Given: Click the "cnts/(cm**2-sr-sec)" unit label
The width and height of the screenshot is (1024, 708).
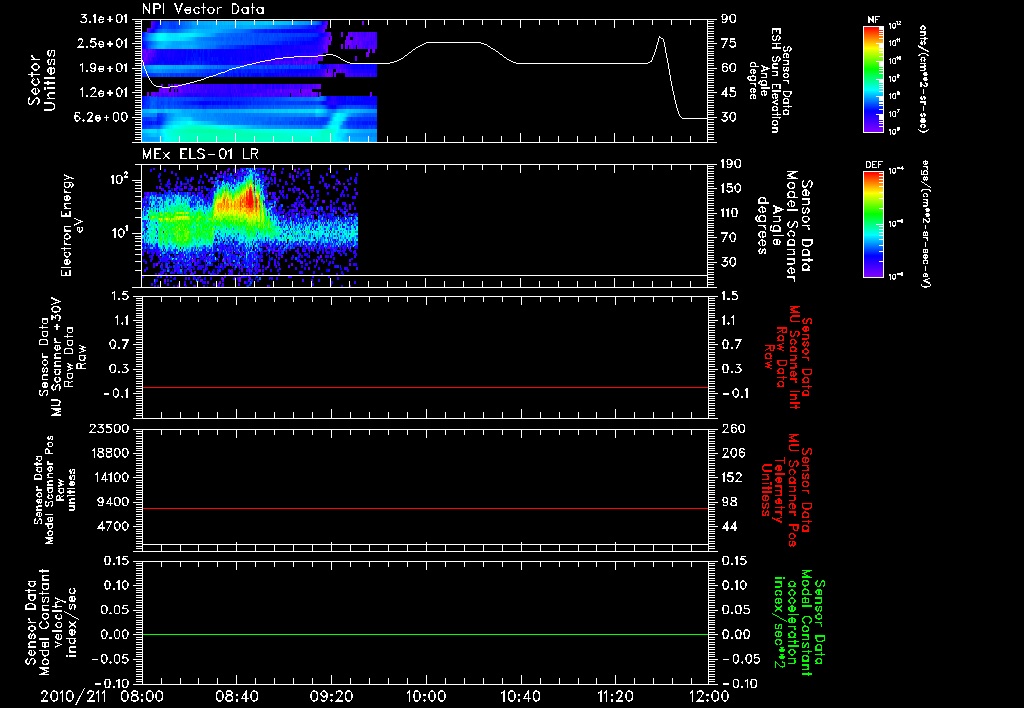Looking at the screenshot, I should tap(923, 78).
